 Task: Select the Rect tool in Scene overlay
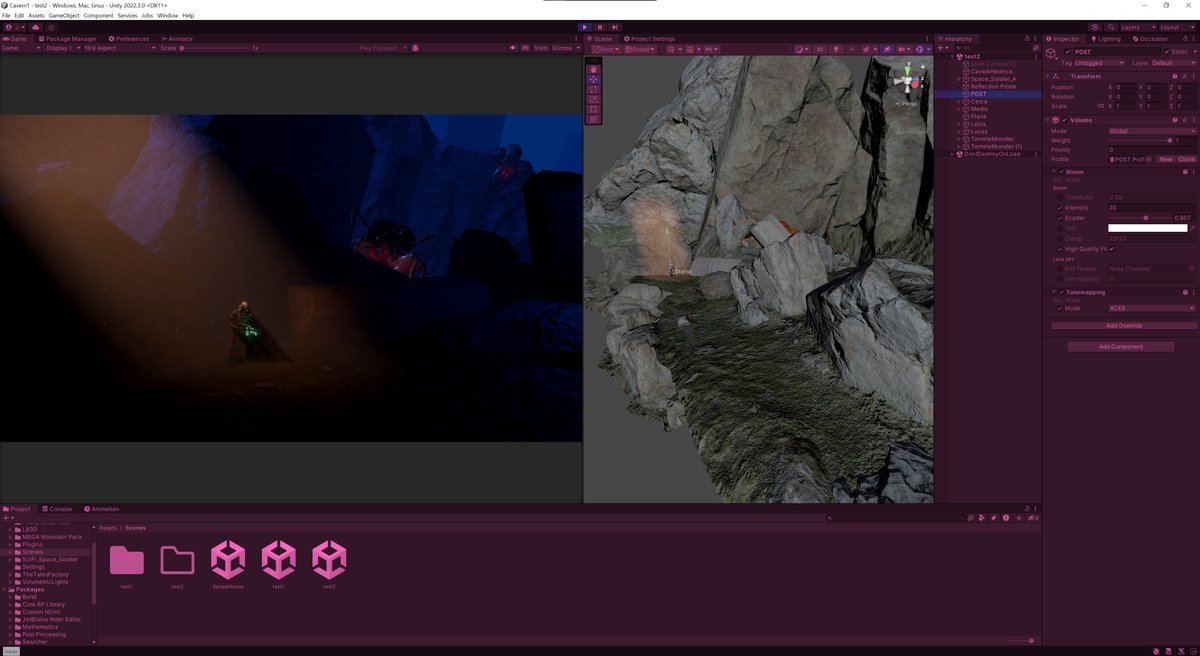tap(593, 108)
